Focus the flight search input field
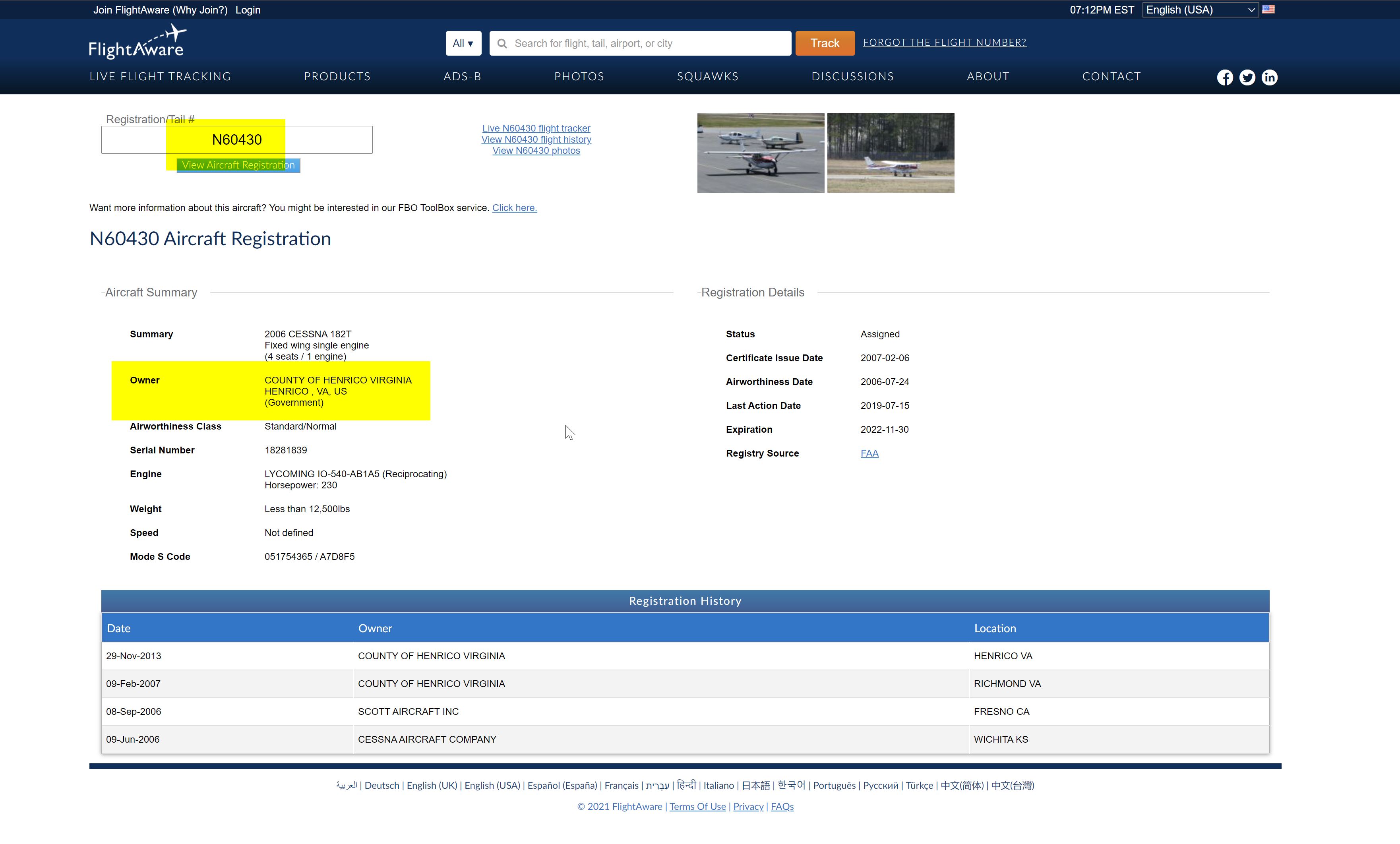Screen dimensions: 1400x844 tap(640, 44)
